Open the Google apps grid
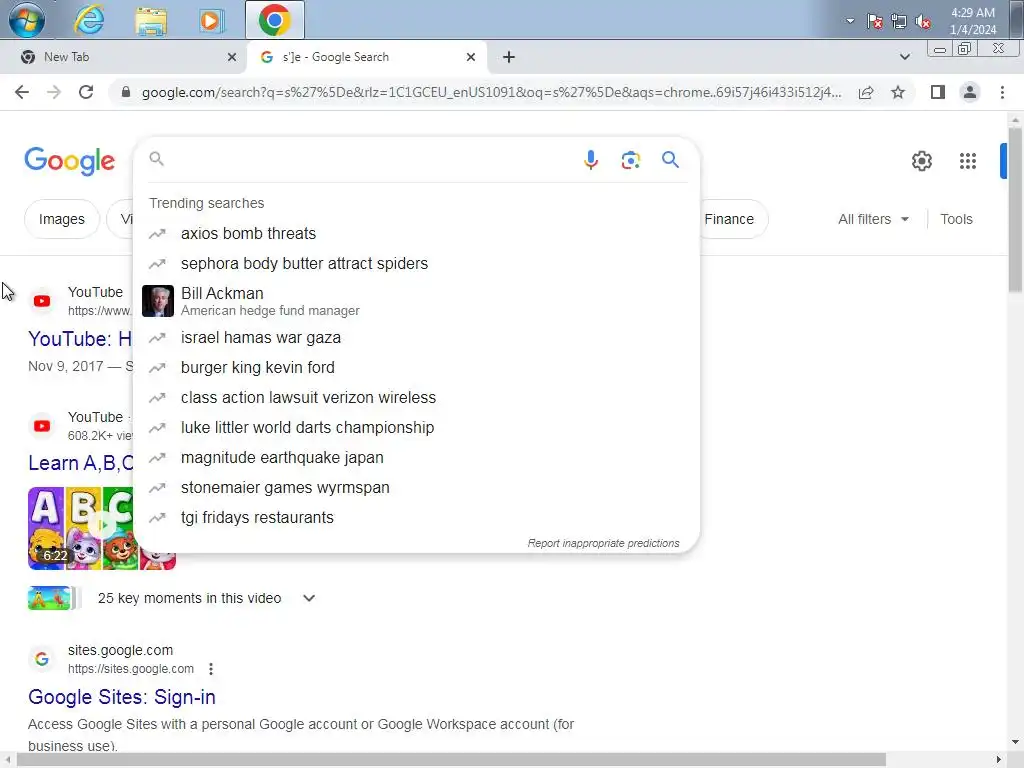Image resolution: width=1024 pixels, height=768 pixels. click(967, 161)
